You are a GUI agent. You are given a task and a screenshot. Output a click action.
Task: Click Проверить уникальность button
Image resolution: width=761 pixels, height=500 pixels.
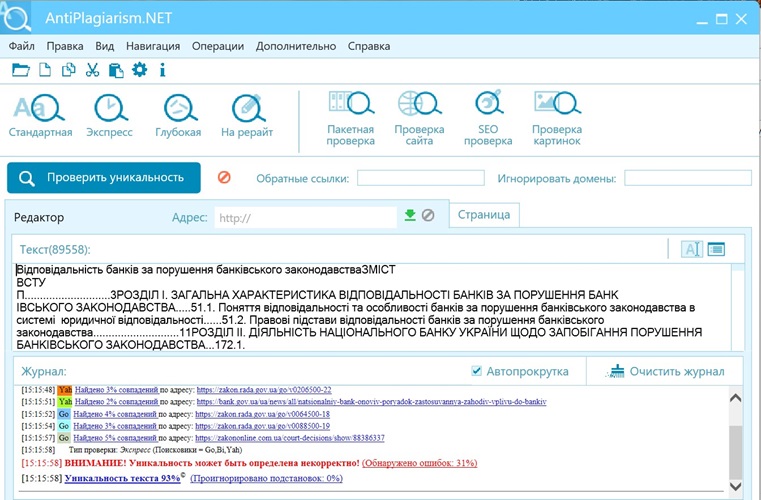pos(104,178)
